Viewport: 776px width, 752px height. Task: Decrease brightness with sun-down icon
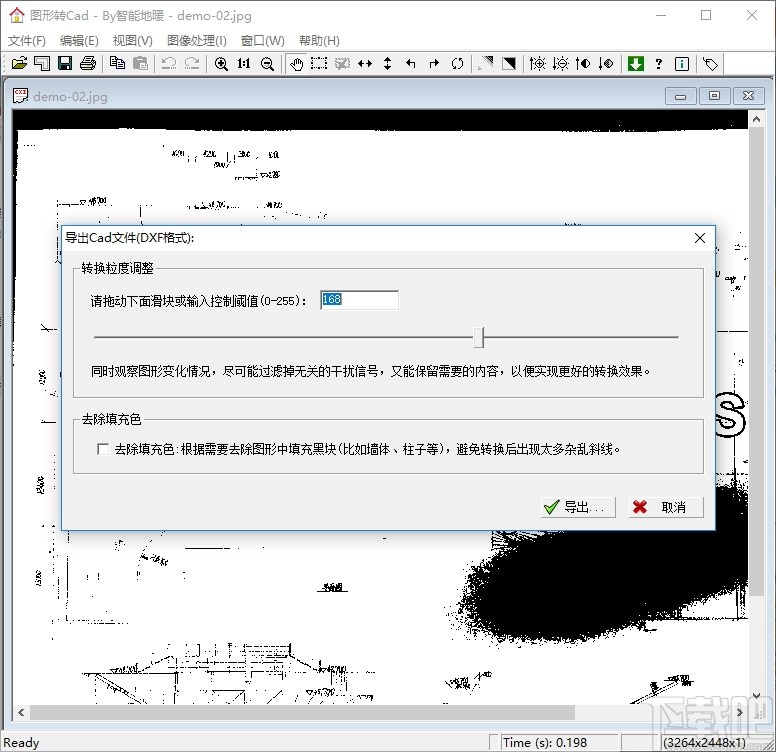[x=561, y=63]
